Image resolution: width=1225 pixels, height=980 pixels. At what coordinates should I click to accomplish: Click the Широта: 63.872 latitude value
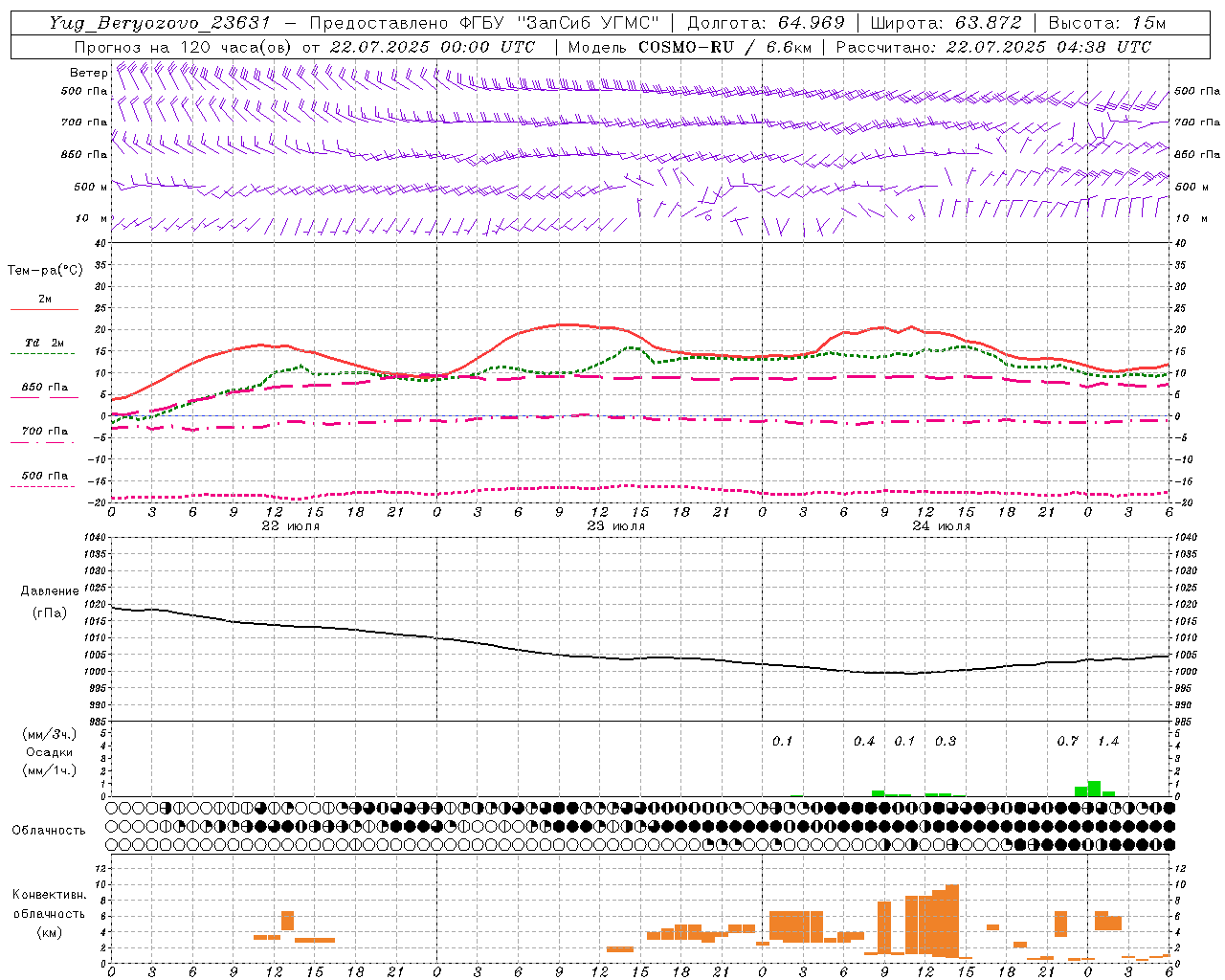pyautogui.click(x=946, y=23)
